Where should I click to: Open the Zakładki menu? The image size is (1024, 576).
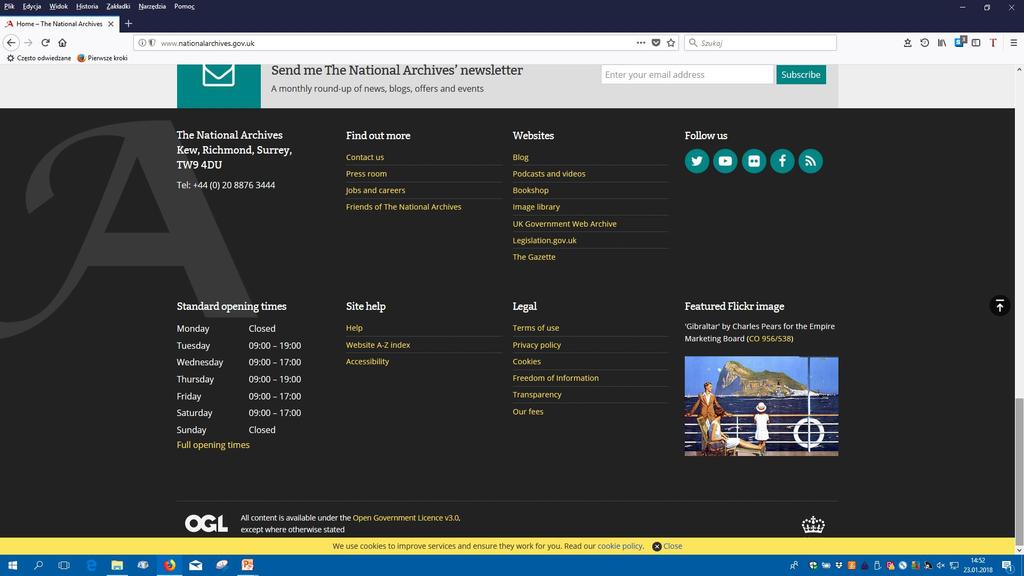[118, 6]
